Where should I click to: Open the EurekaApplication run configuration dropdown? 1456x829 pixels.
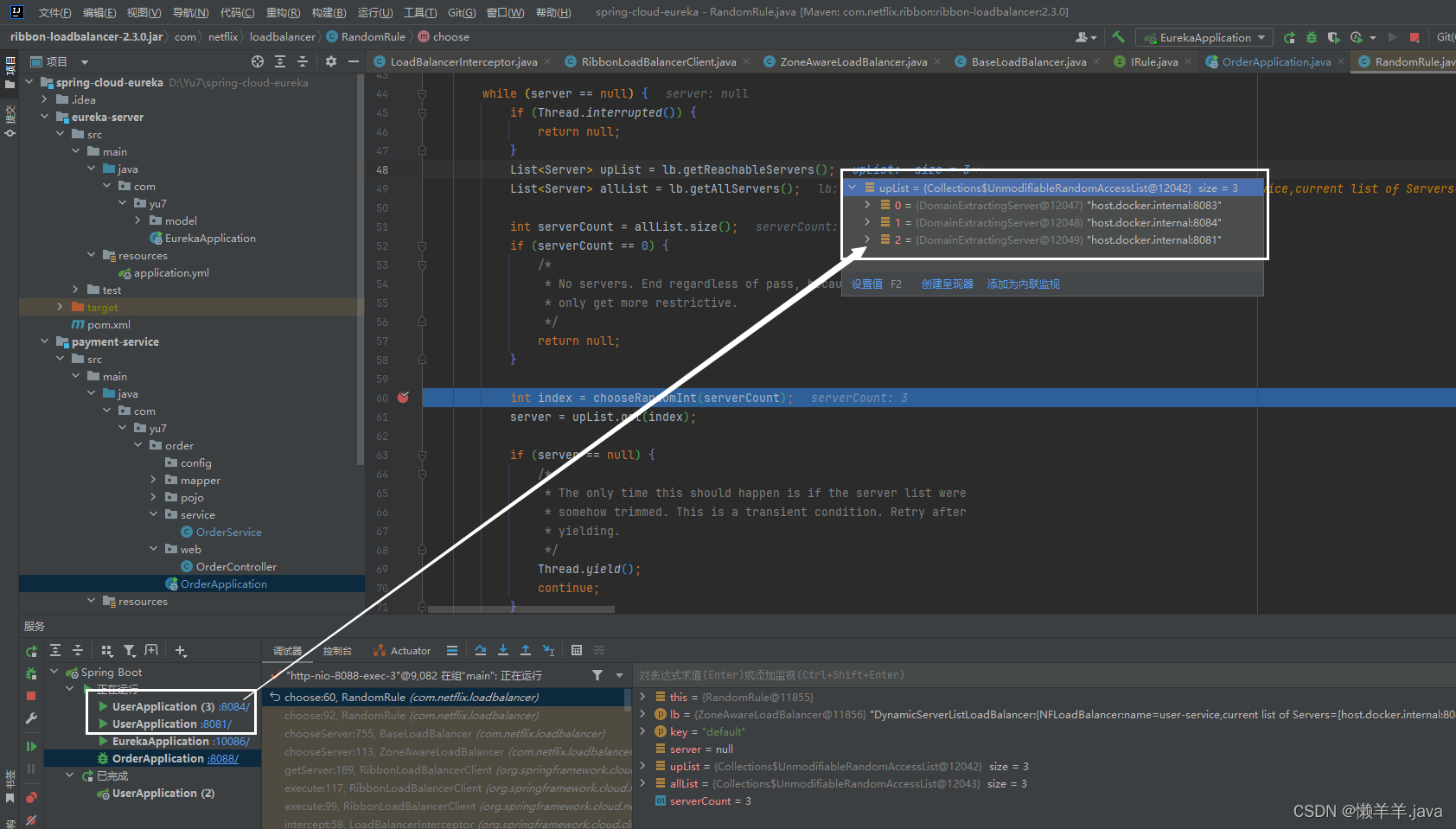pyautogui.click(x=1204, y=37)
